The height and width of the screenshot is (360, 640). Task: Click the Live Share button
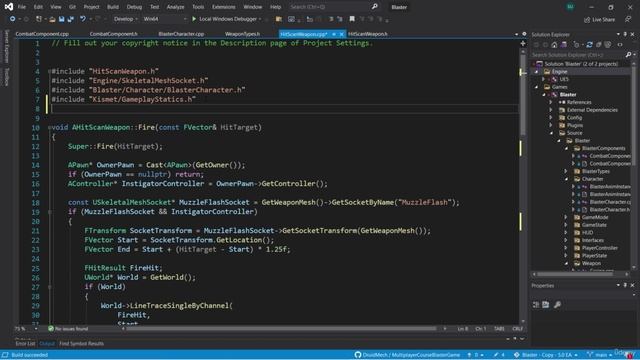click(600, 20)
